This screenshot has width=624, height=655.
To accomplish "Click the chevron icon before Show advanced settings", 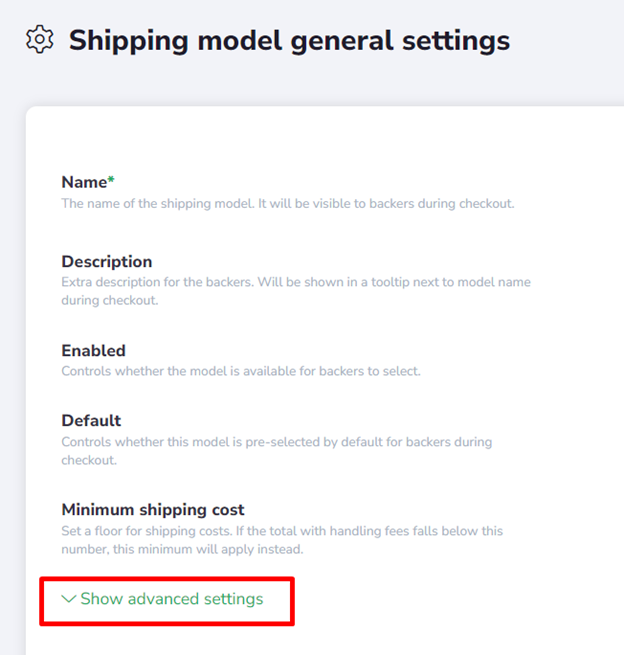I will (x=68, y=599).
